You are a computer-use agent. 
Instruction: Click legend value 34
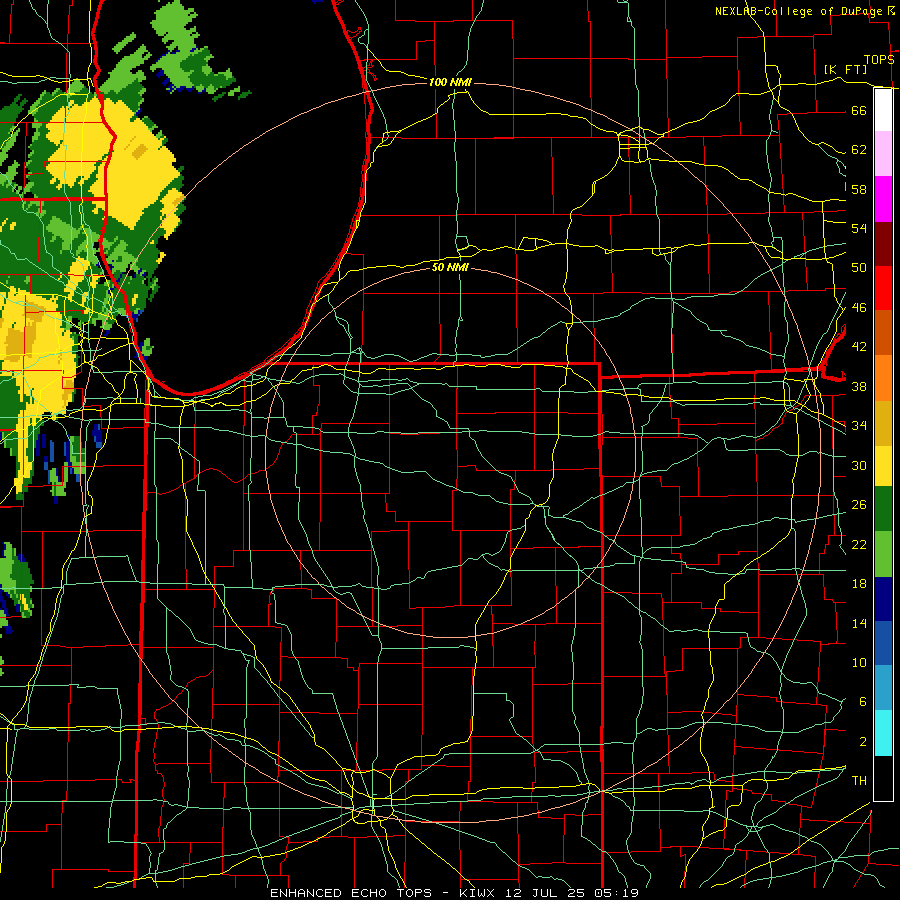[x=859, y=425]
